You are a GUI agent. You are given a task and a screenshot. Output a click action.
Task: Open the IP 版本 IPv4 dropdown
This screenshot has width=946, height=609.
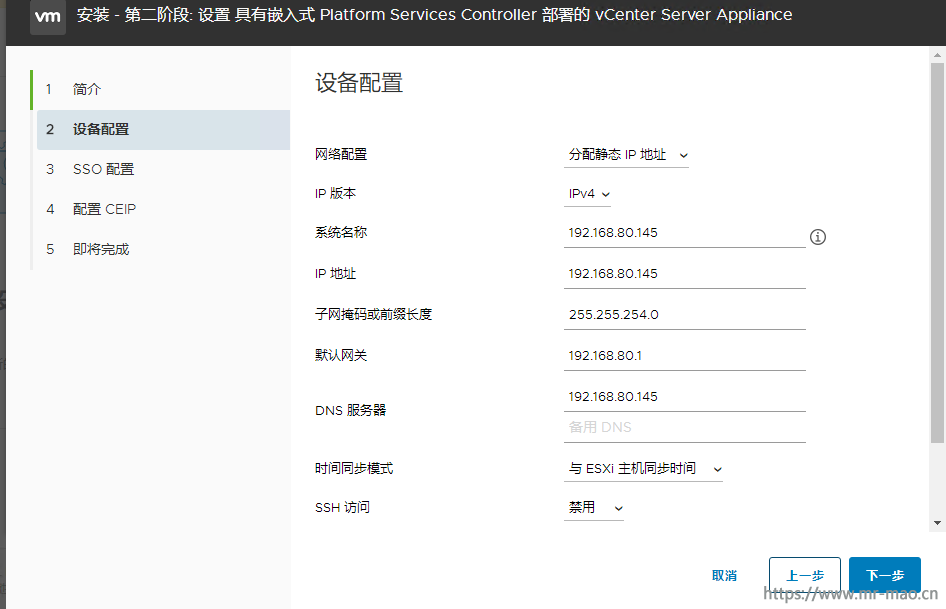point(588,194)
